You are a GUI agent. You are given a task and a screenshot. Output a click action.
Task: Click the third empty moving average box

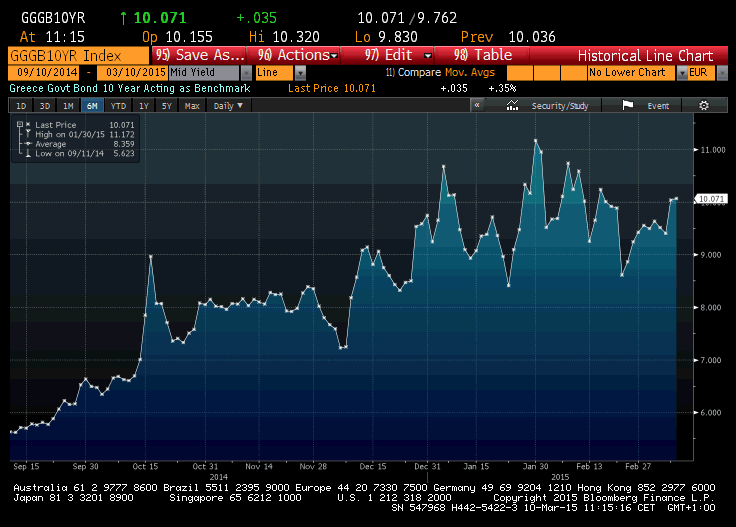tap(574, 73)
